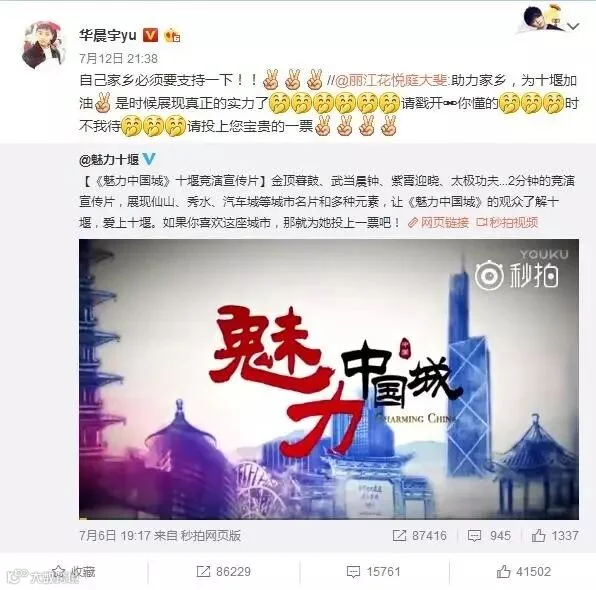Expand the post options chevron menu
The image size is (596, 590).
point(573,26)
